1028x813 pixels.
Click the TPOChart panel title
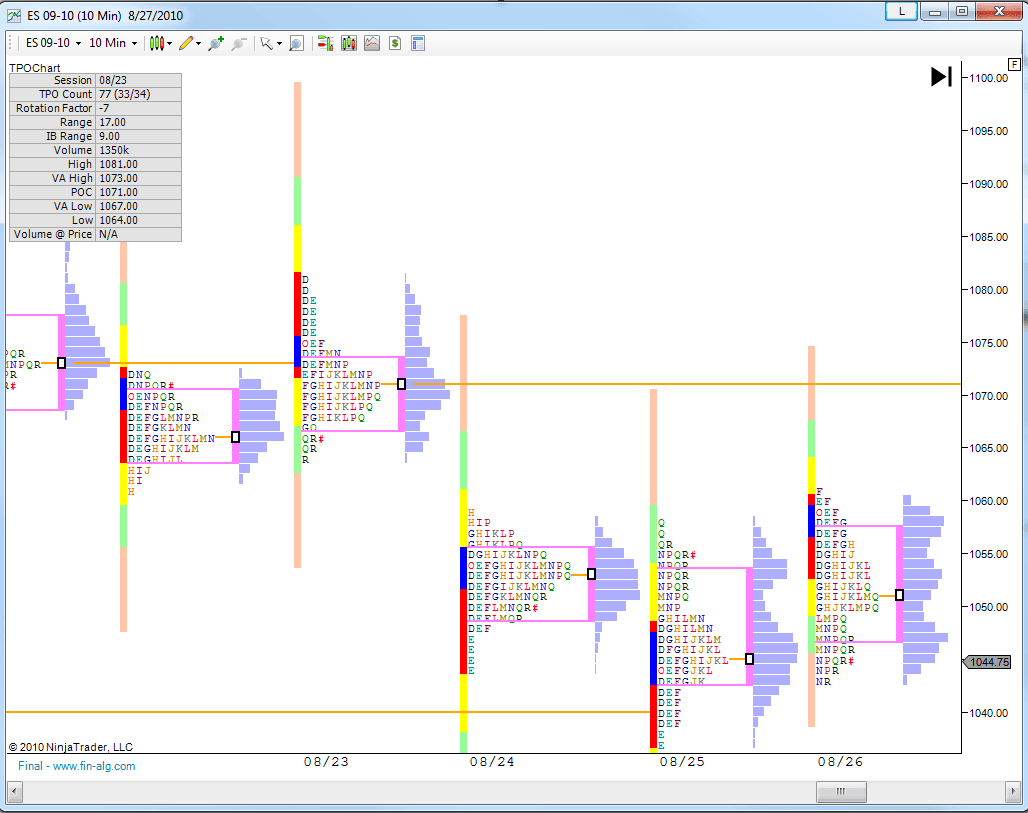pos(36,66)
